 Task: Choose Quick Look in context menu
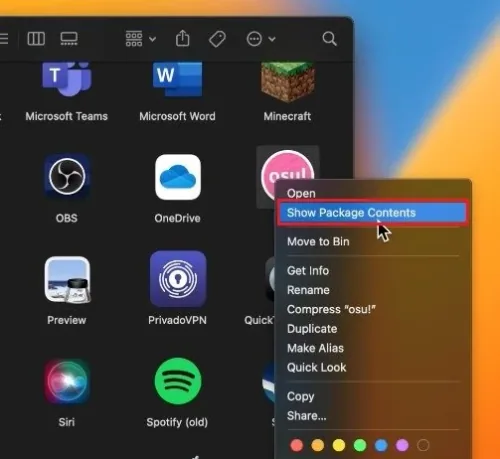372,367
